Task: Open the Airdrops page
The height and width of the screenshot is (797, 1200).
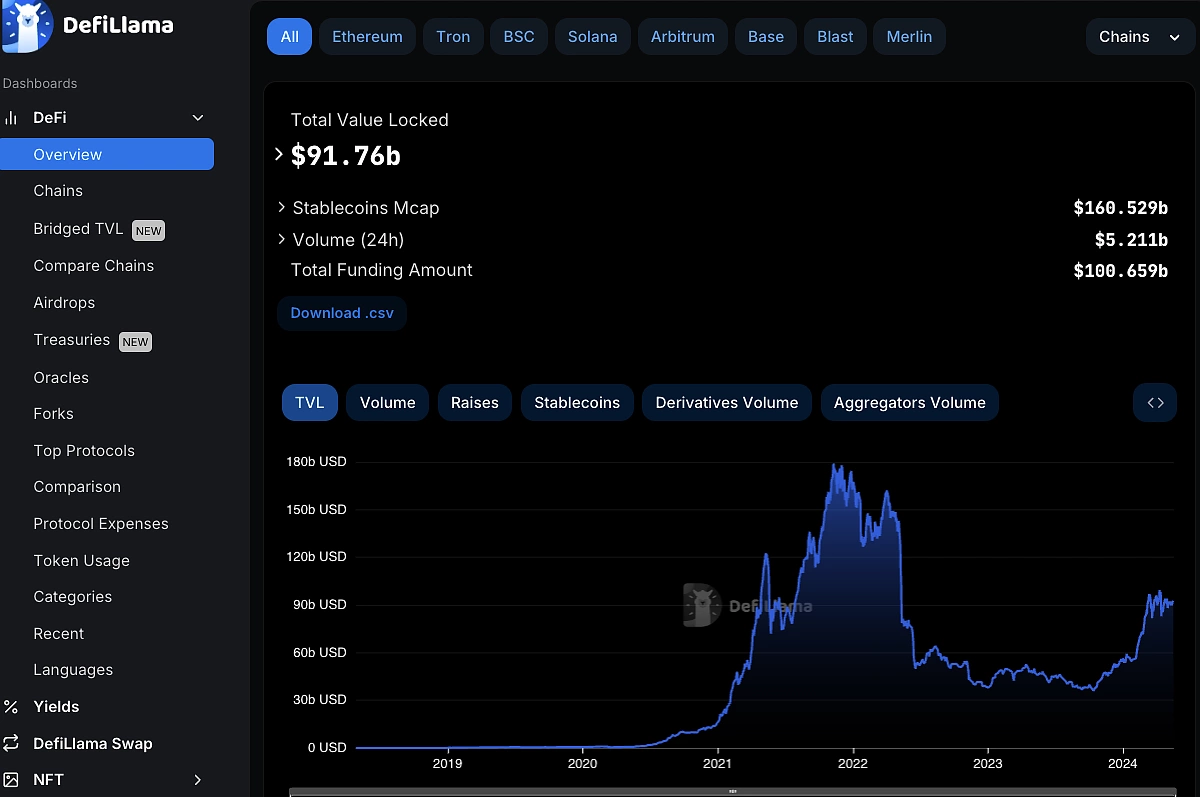Action: (x=64, y=303)
